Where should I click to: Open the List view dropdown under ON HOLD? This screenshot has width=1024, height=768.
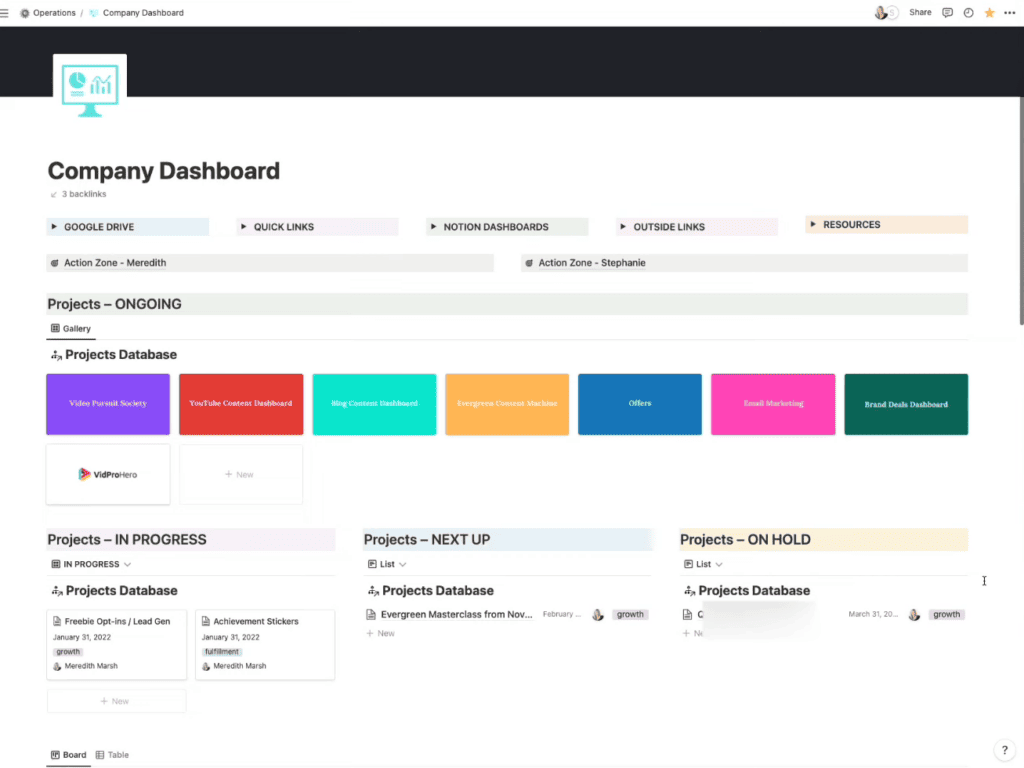coord(703,564)
